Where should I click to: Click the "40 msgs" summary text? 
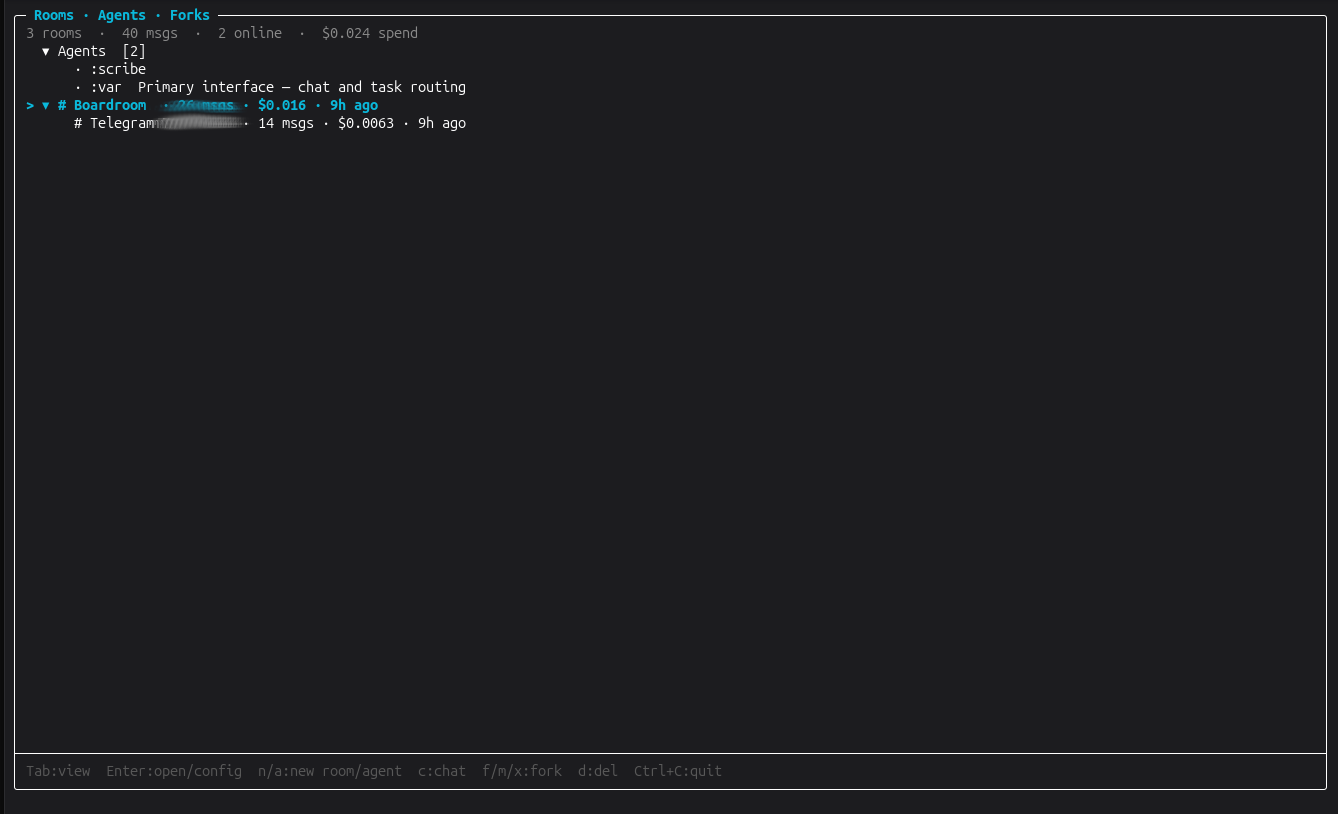(x=150, y=33)
